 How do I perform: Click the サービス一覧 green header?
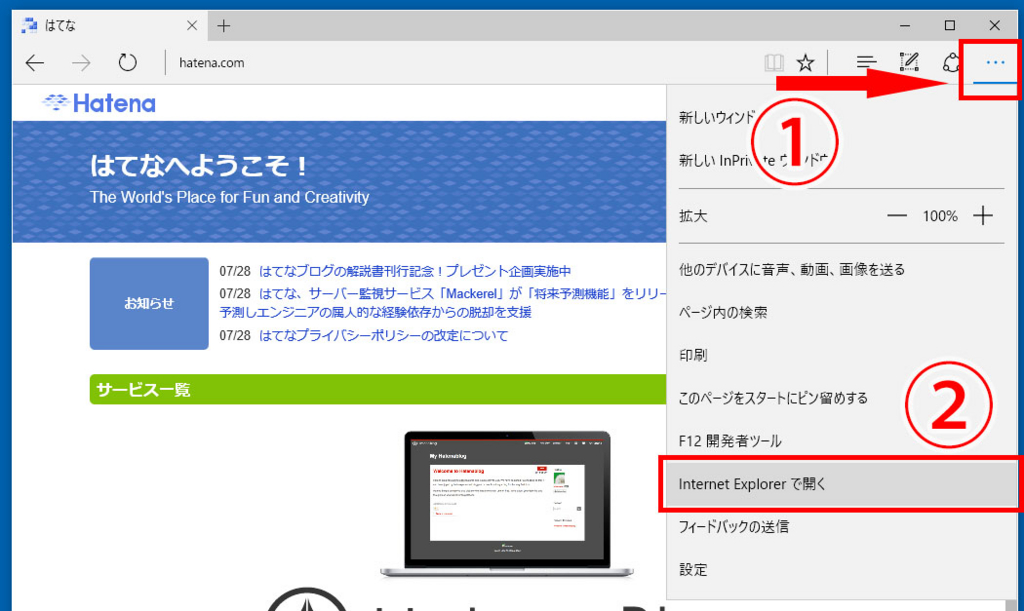pos(377,390)
